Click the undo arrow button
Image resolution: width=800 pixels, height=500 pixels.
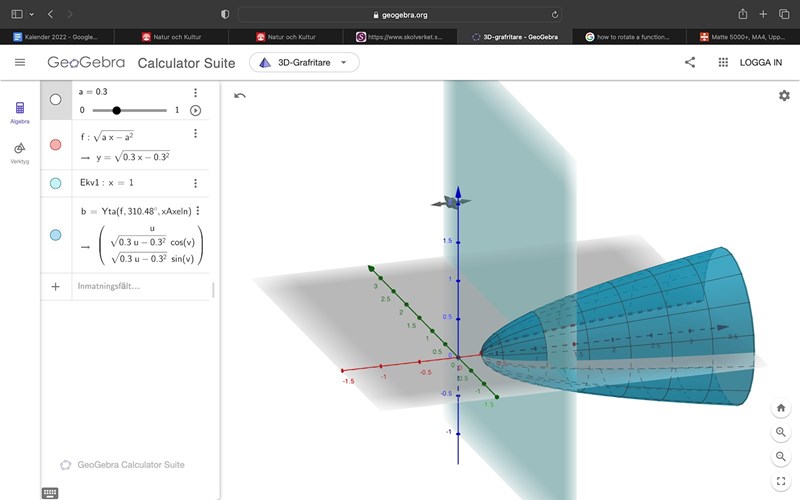point(240,96)
